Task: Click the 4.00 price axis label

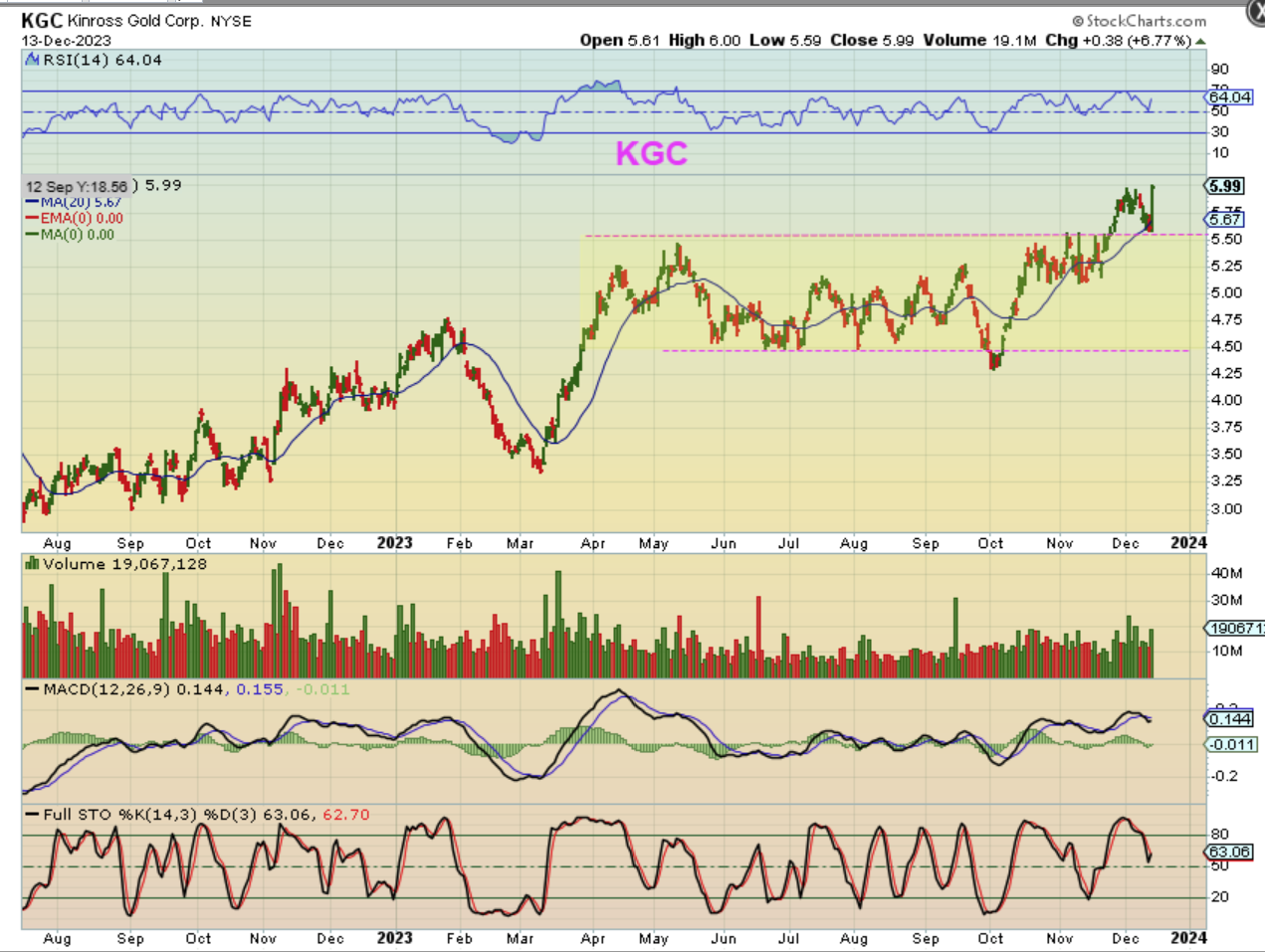Action: coord(1226,401)
